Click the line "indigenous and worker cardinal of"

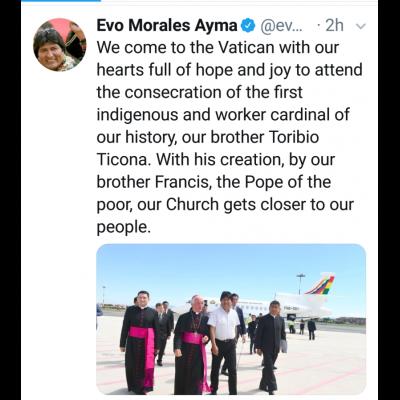click(223, 115)
